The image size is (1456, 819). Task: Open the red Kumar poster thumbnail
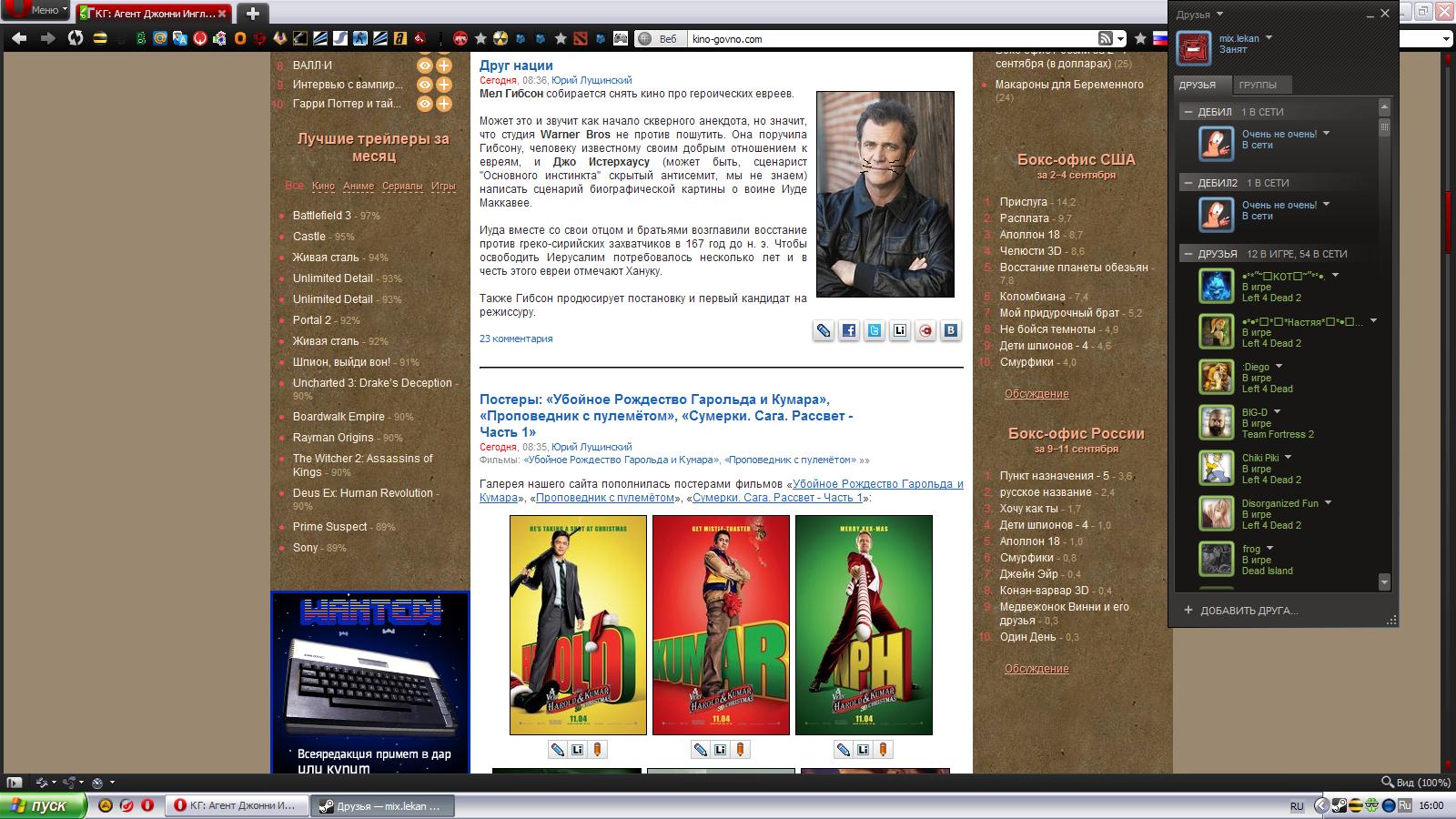click(721, 625)
